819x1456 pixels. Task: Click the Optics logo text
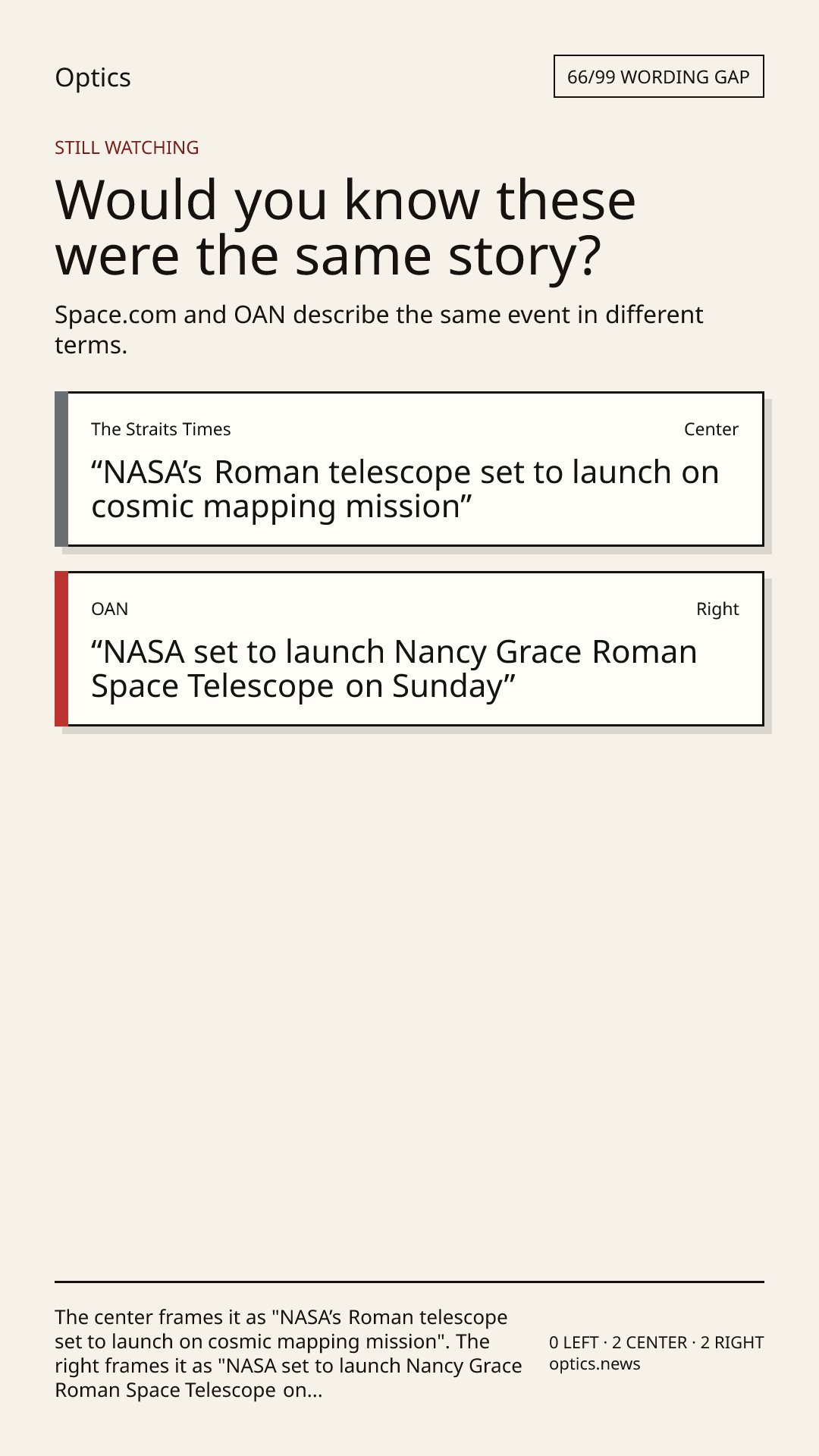point(93,77)
